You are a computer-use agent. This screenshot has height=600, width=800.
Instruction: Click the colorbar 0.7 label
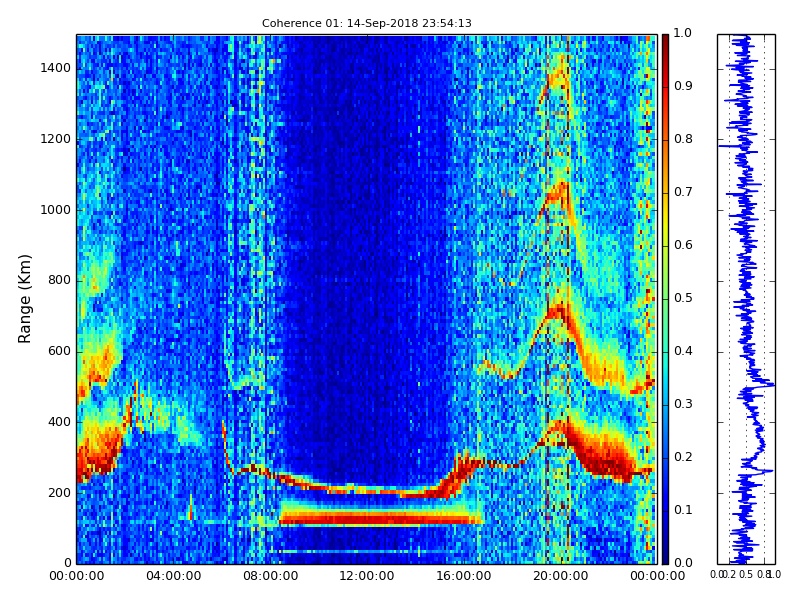tap(683, 192)
